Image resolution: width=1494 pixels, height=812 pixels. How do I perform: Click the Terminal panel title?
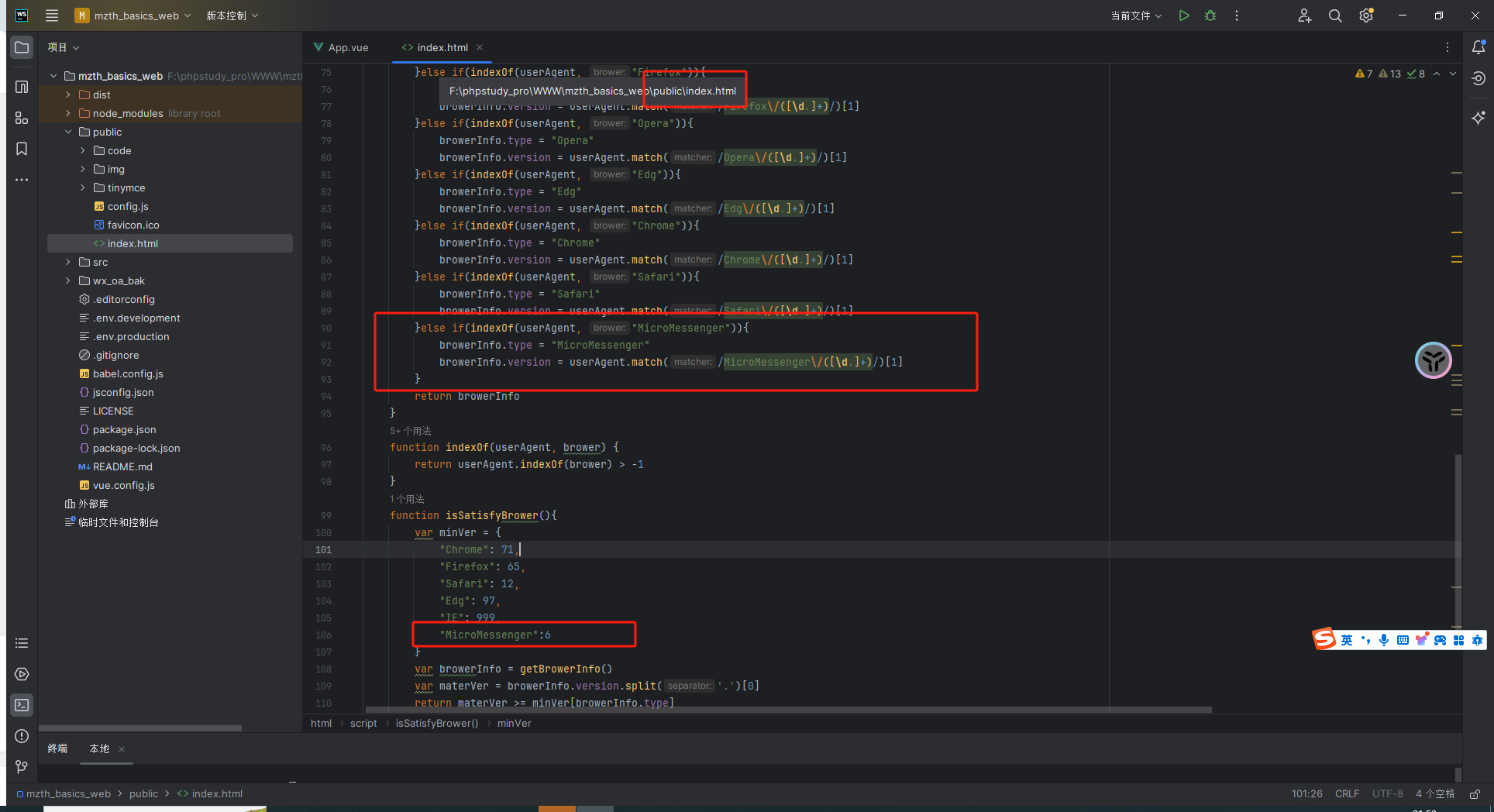tap(57, 748)
